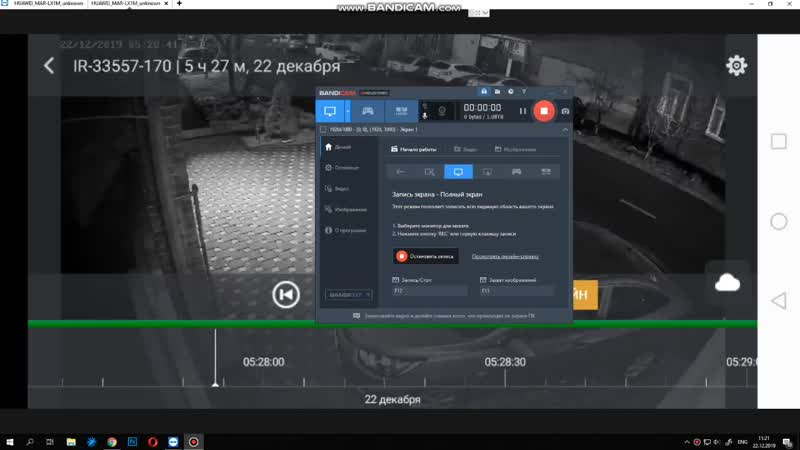The width and height of the screenshot is (800, 450).
Task: Click the timeline playhead position marker
Action: click(x=215, y=358)
